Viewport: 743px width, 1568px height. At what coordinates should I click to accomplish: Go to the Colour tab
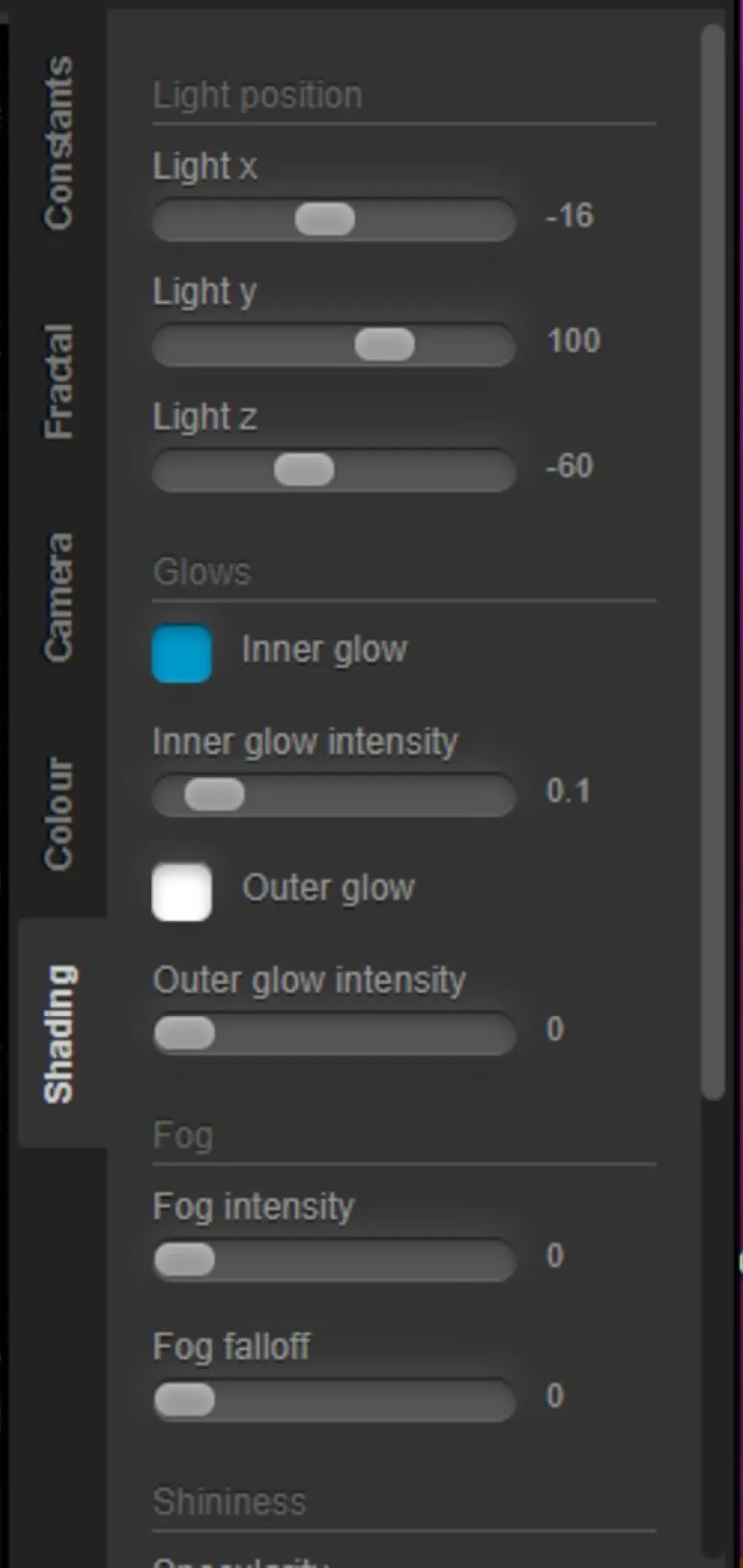pos(59,813)
